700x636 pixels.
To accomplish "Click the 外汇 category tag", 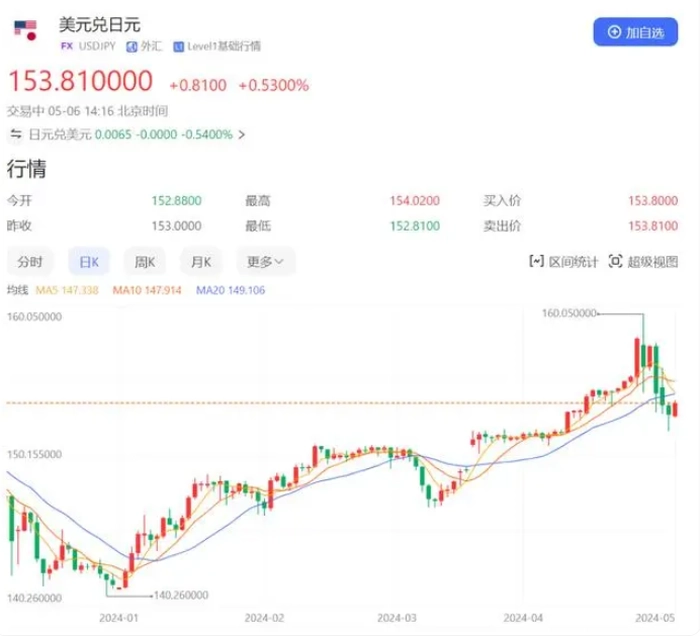I will point(144,46).
